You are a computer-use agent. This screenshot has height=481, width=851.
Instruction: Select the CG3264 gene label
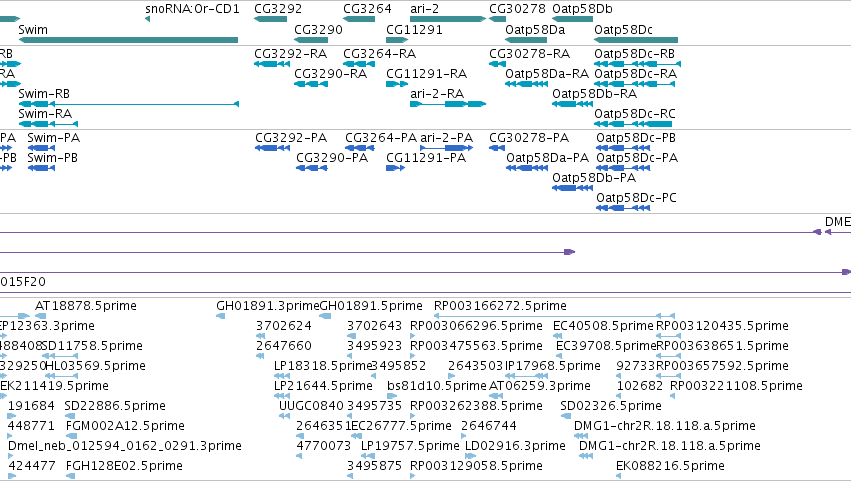click(367, 9)
